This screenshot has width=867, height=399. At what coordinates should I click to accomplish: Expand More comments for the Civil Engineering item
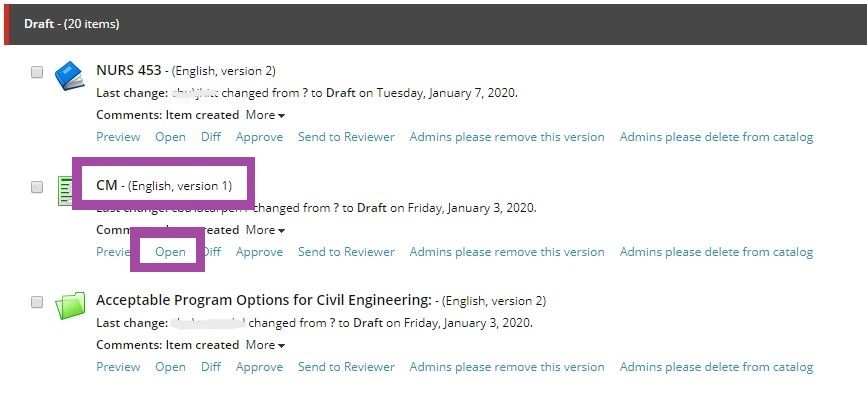tap(265, 345)
